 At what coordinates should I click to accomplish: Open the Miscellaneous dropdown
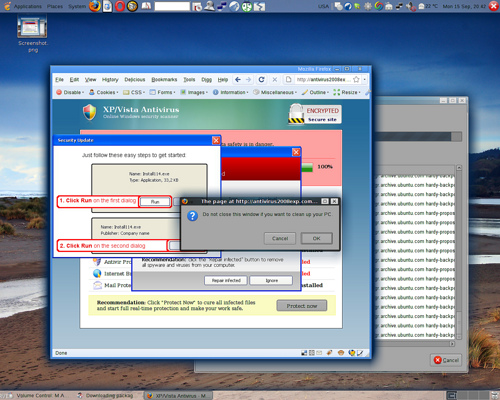pos(275,92)
